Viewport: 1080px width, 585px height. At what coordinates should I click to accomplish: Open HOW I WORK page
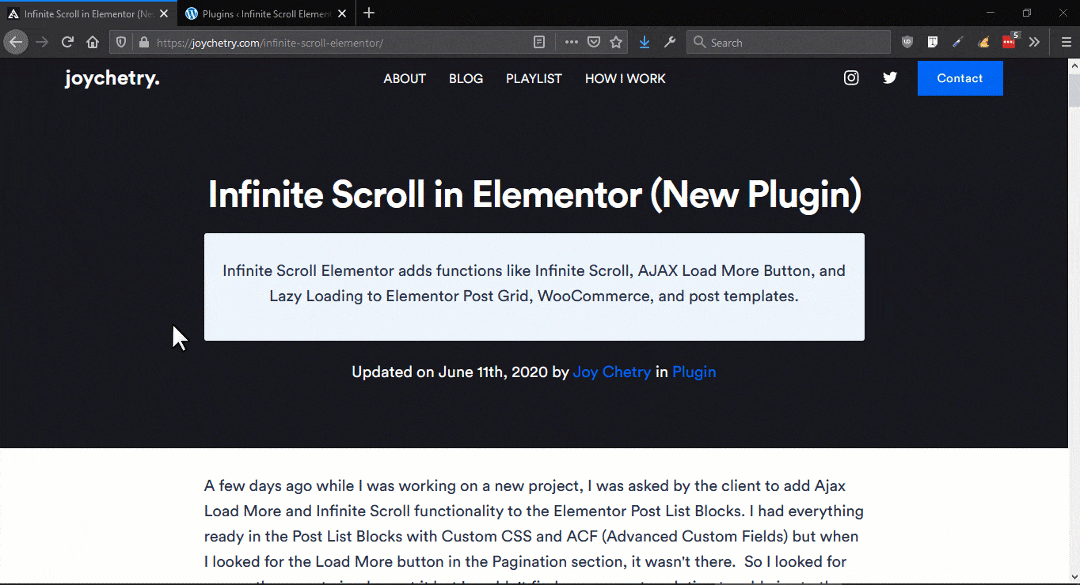coord(625,79)
